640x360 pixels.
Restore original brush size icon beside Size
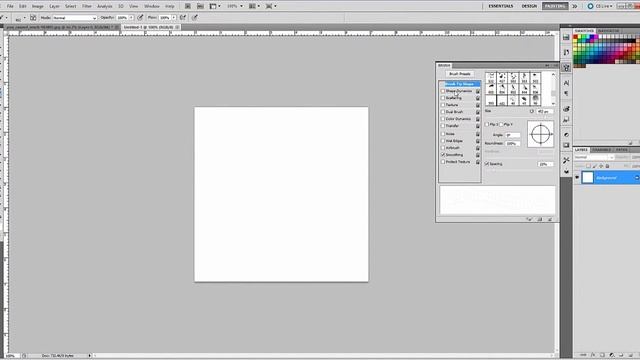pos(531,111)
